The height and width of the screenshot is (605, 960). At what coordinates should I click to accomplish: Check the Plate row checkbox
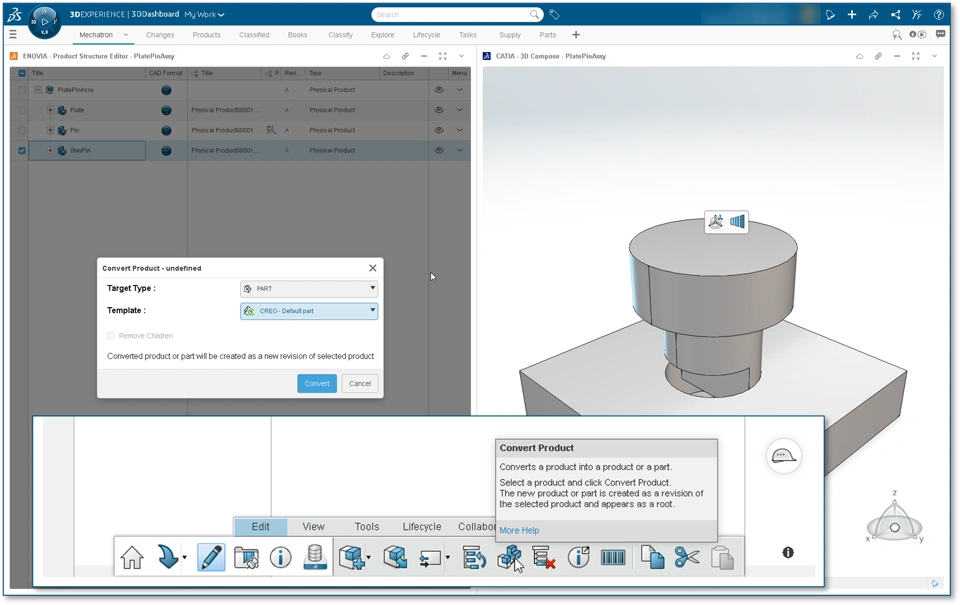22,110
